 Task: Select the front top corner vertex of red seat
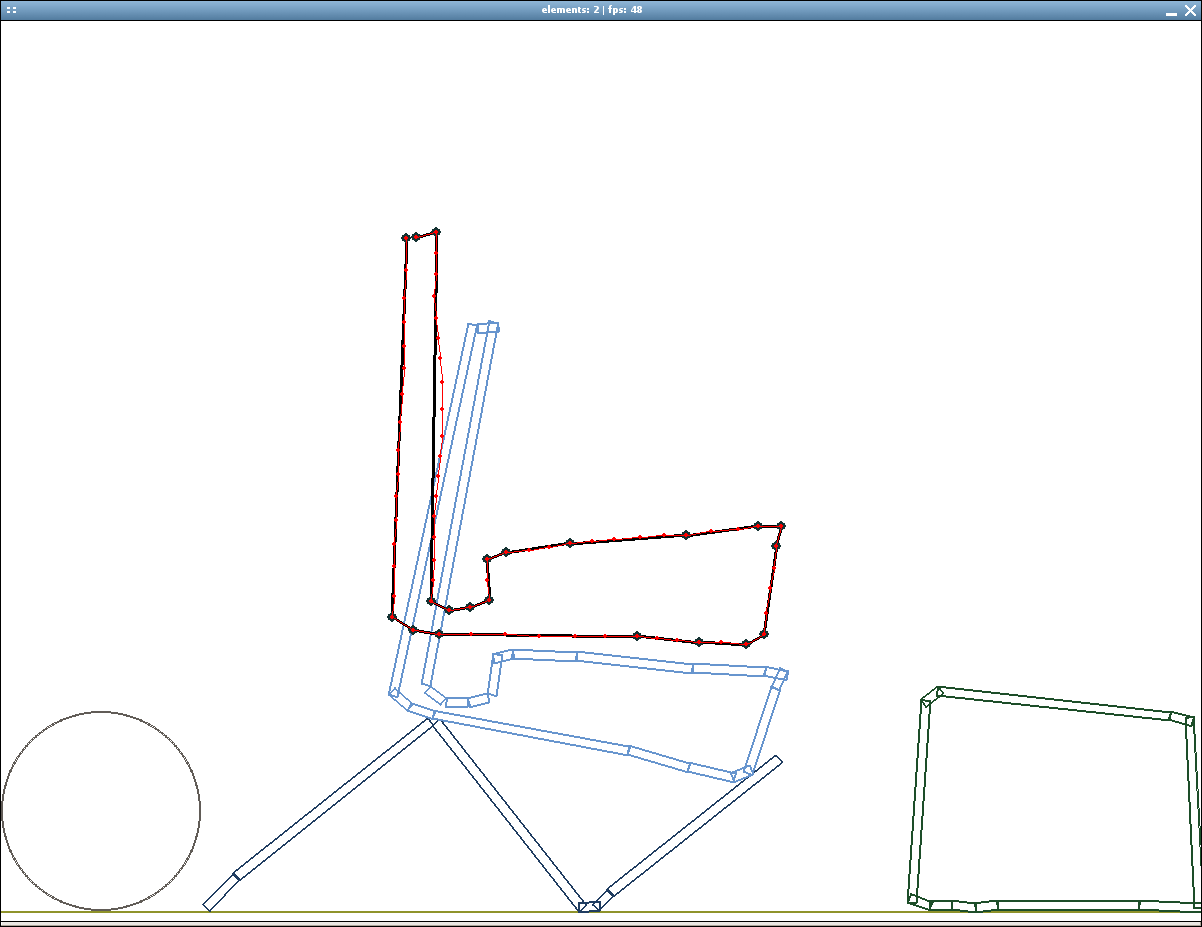tap(781, 525)
